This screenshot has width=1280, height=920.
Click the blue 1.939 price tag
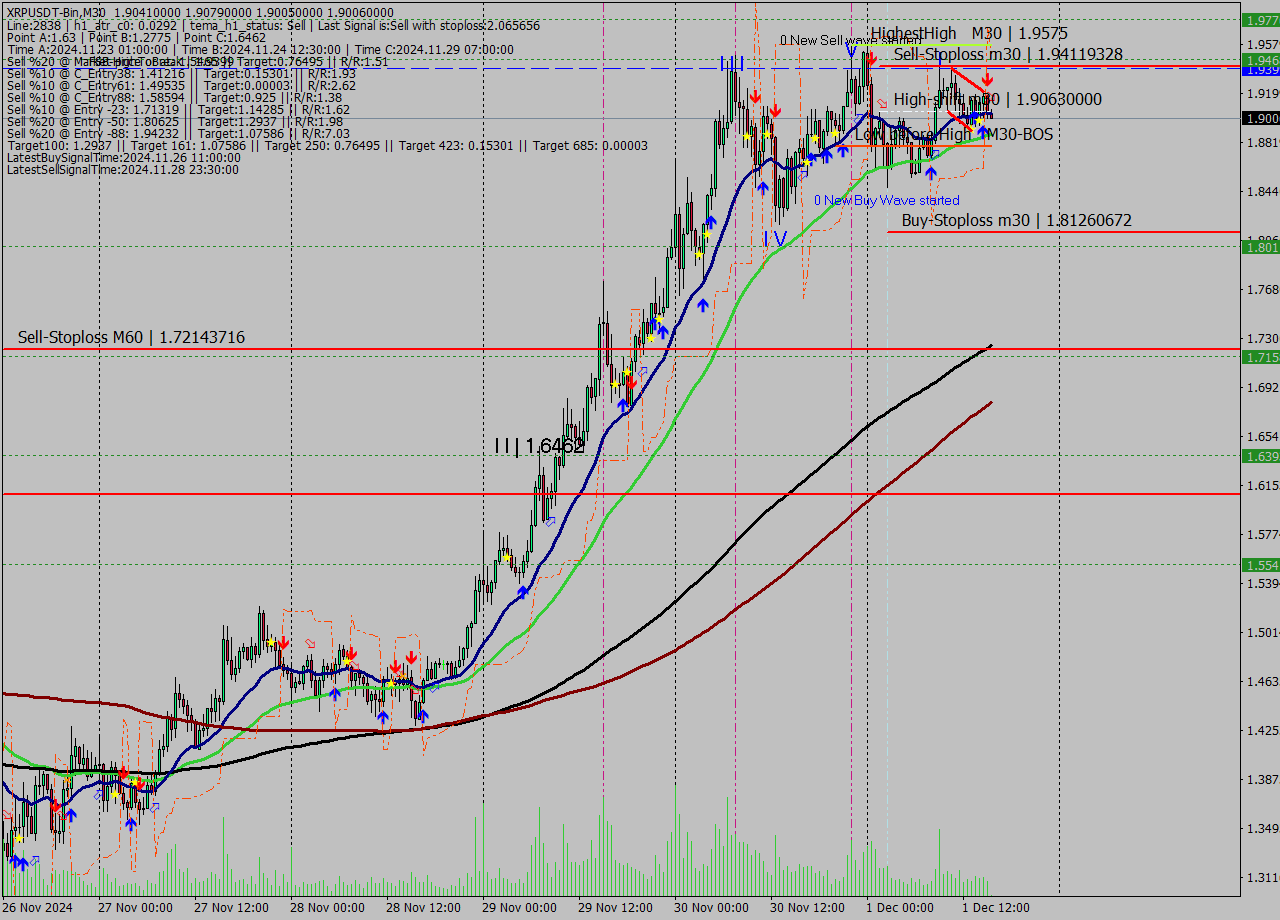pyautogui.click(x=1260, y=71)
